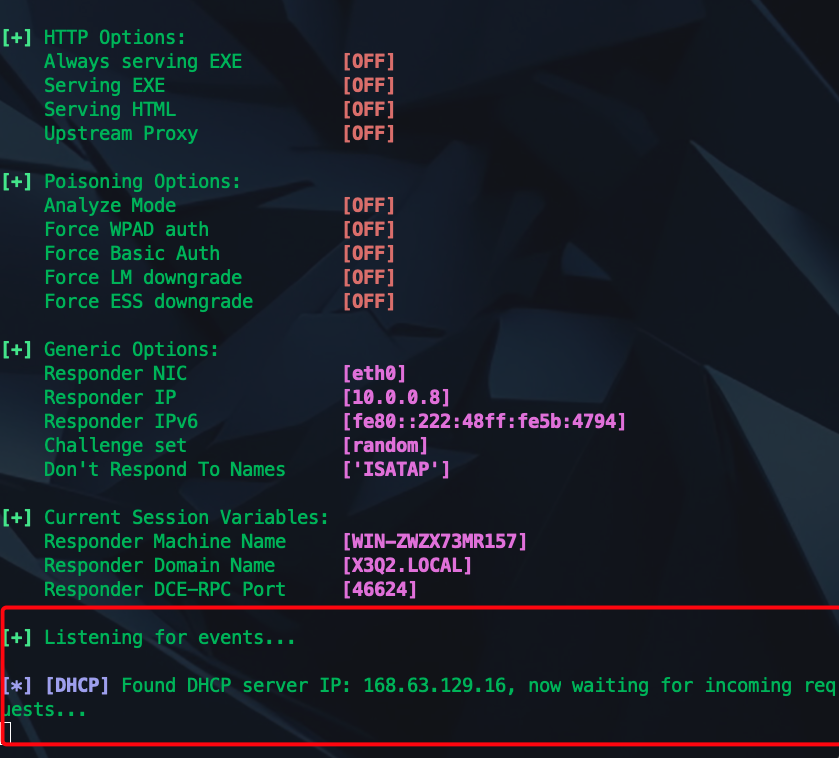This screenshot has width=839, height=758.
Task: Click the Poisoning Options section heading
Action: tap(142, 182)
